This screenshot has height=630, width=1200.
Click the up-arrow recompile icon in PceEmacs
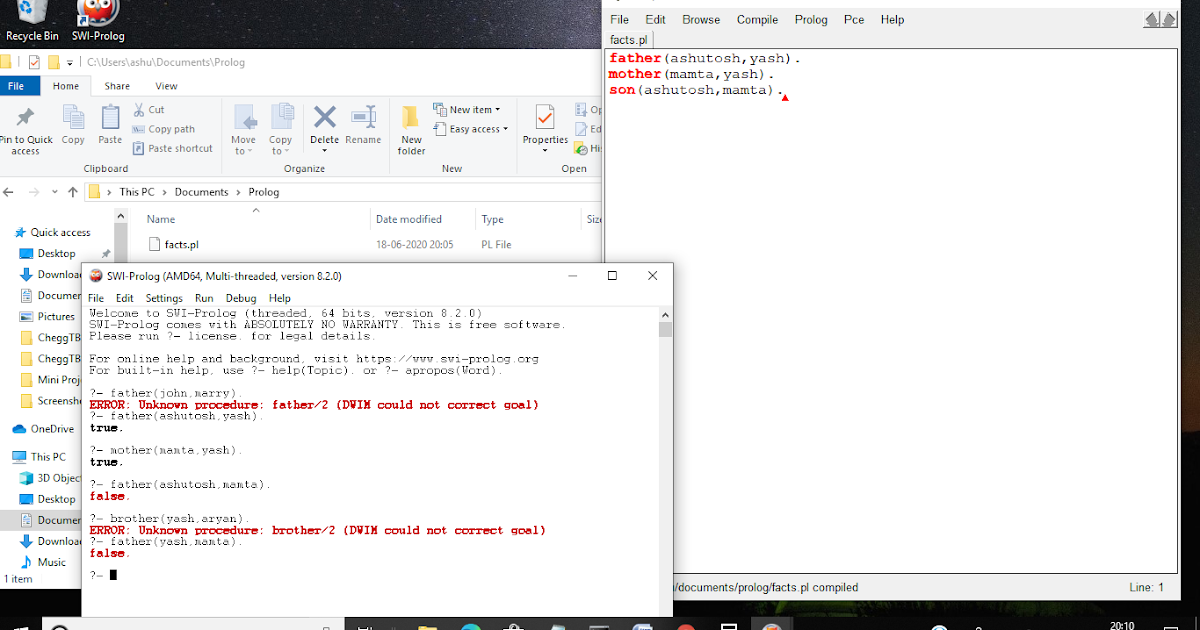[1169, 19]
